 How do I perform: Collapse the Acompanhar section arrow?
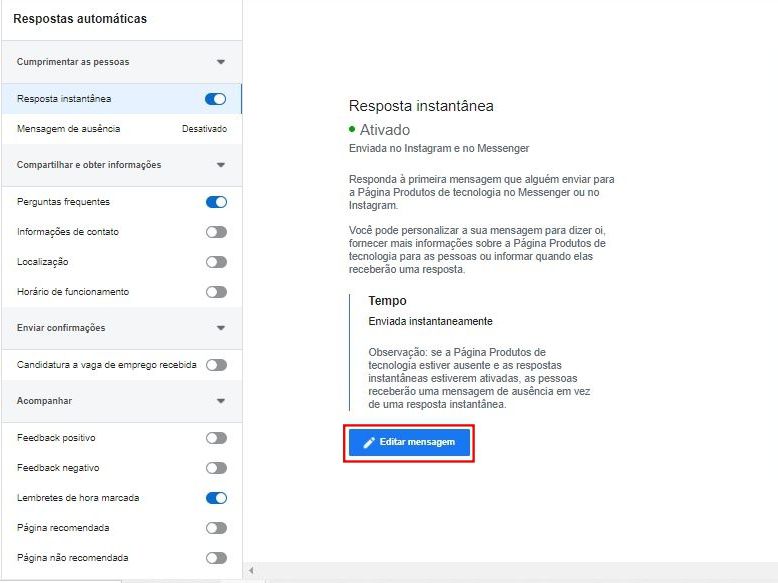click(x=221, y=401)
